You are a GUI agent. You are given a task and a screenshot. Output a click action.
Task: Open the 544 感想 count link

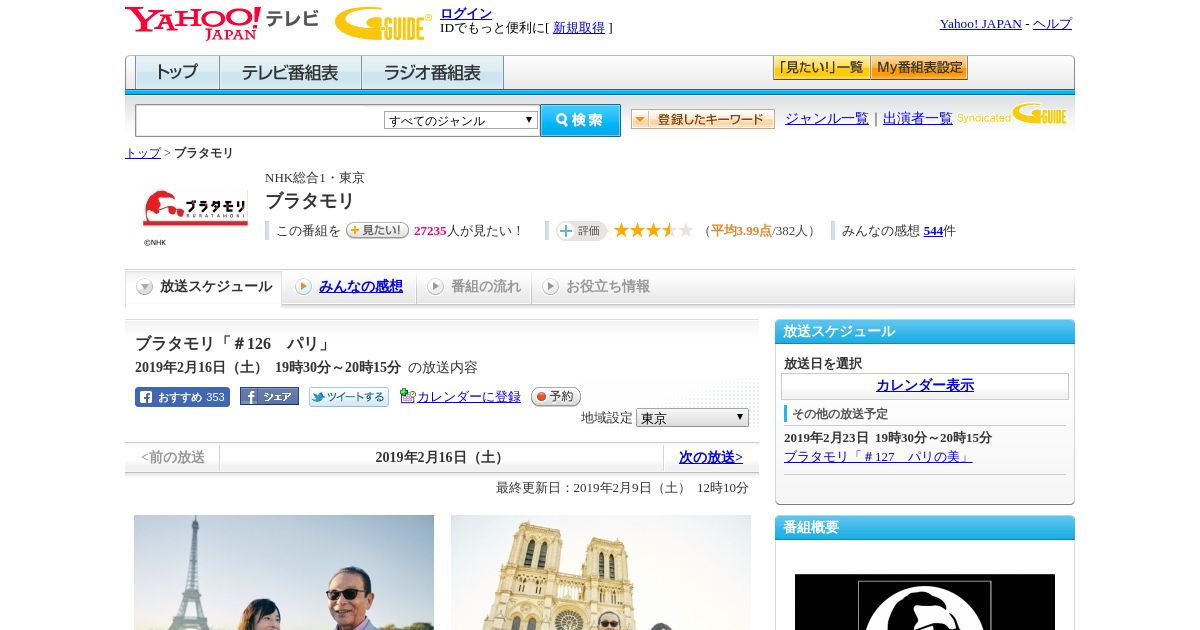933,231
